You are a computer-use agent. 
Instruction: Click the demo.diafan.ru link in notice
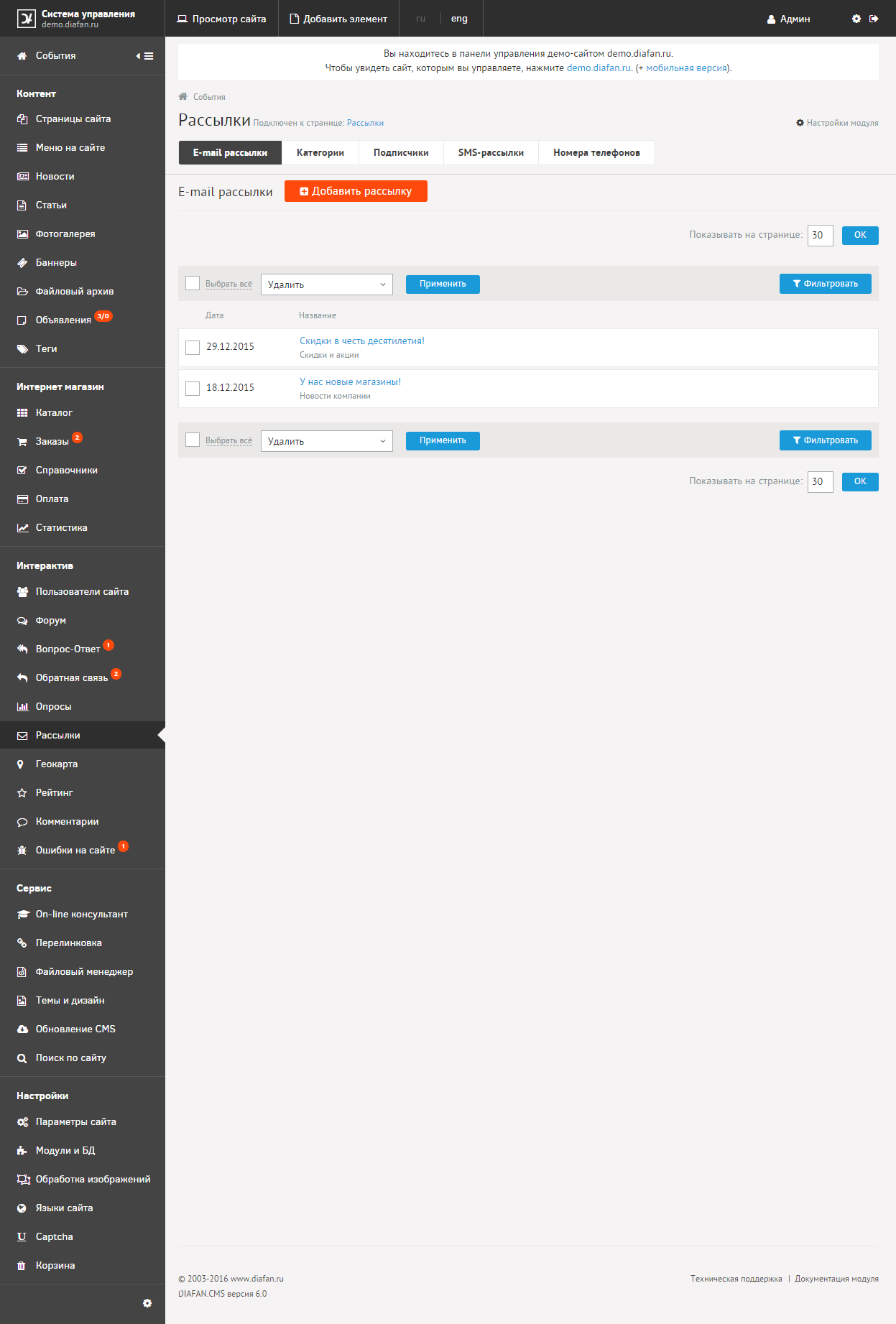click(x=599, y=68)
